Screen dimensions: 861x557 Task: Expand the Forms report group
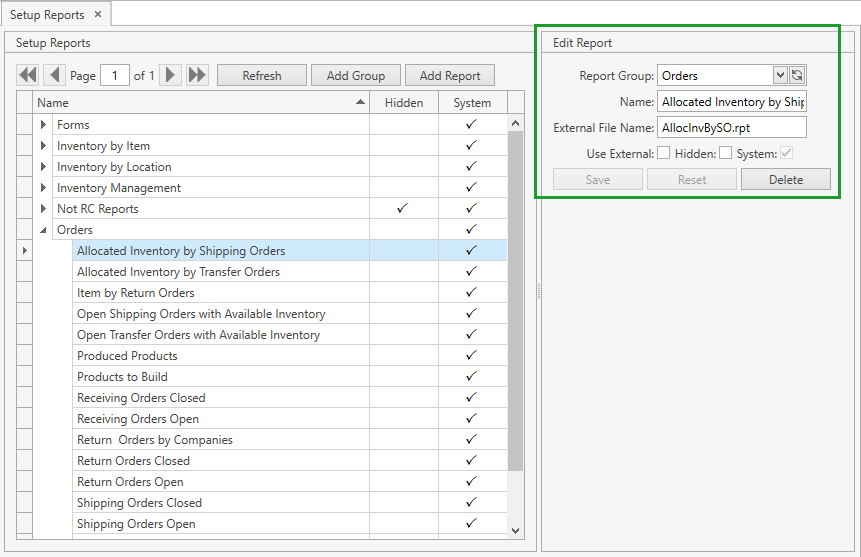(x=43, y=125)
